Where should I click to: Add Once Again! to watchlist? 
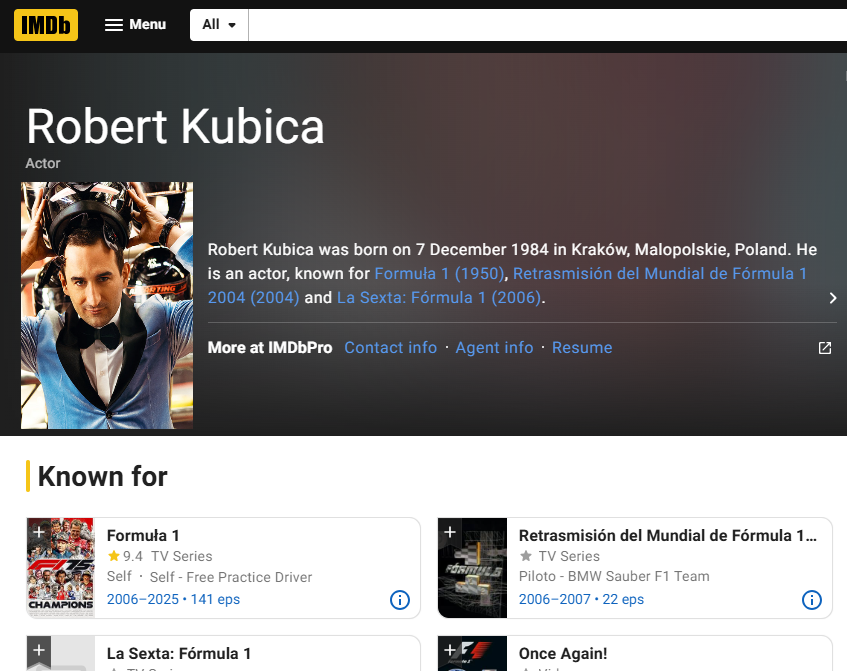[450, 650]
